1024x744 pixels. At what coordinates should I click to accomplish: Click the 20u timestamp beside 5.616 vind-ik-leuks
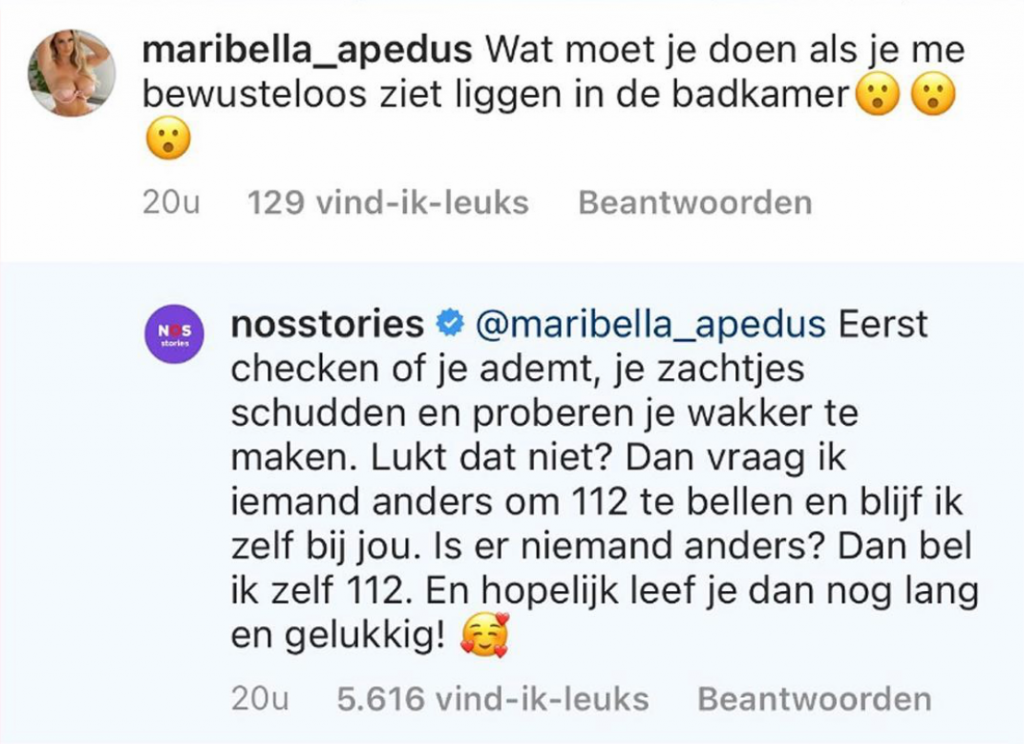(258, 698)
